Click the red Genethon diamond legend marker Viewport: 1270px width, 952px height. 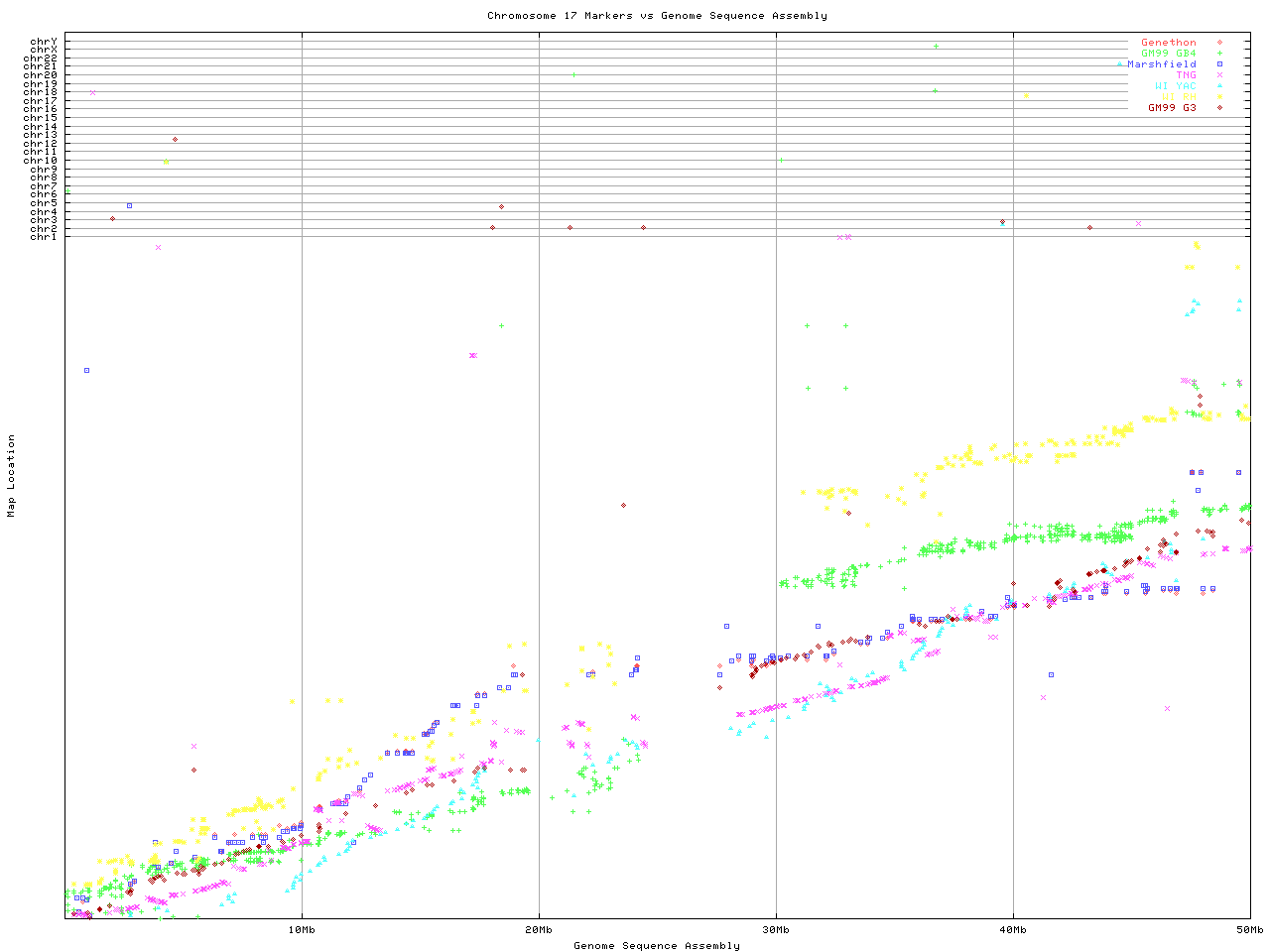click(1219, 43)
